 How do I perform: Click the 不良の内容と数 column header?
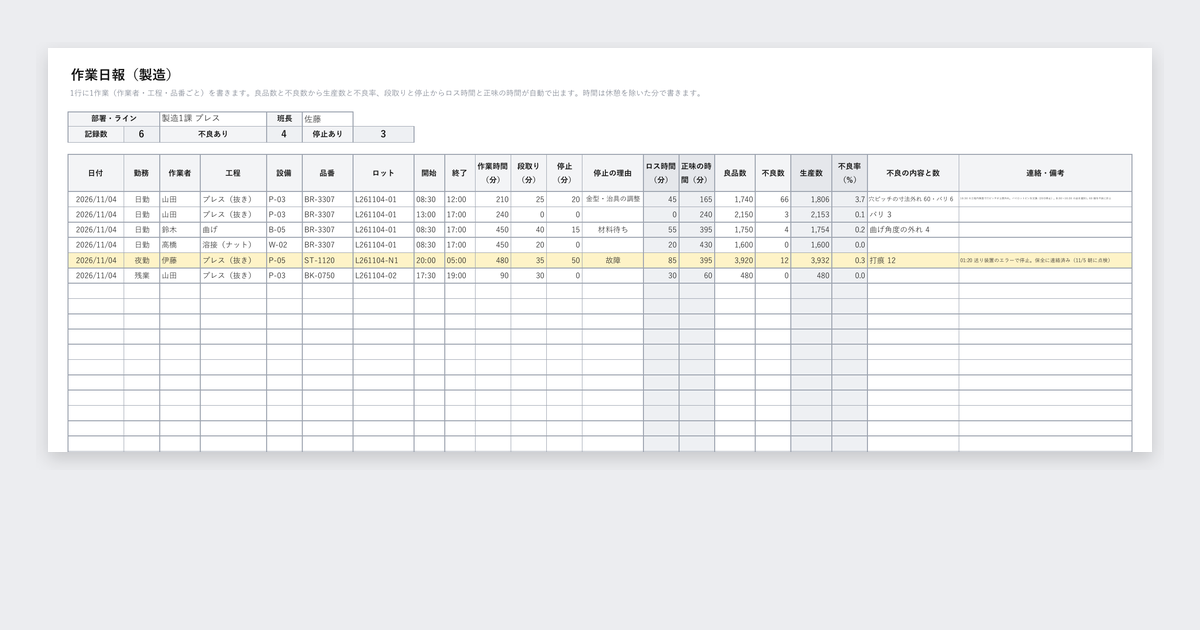pyautogui.click(x=913, y=173)
